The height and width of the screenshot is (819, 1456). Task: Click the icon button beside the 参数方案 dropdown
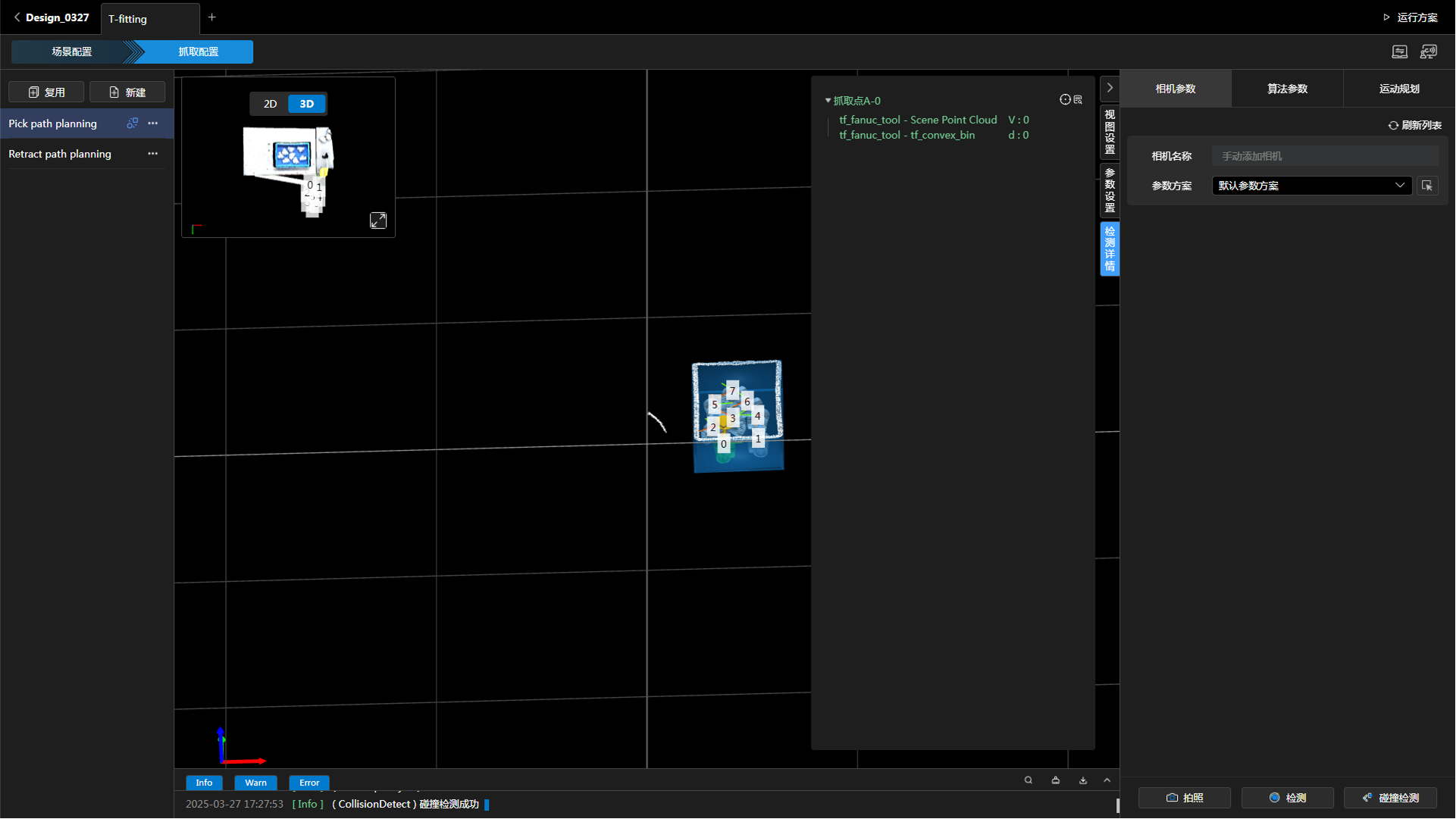pyautogui.click(x=1427, y=186)
